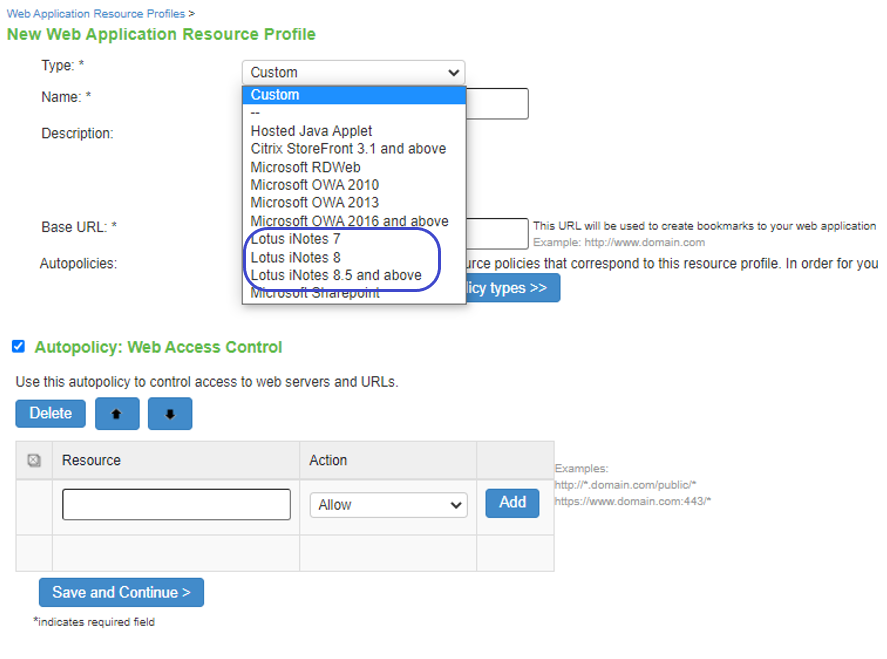Click the New Web Application Resource Profile title

161,34
